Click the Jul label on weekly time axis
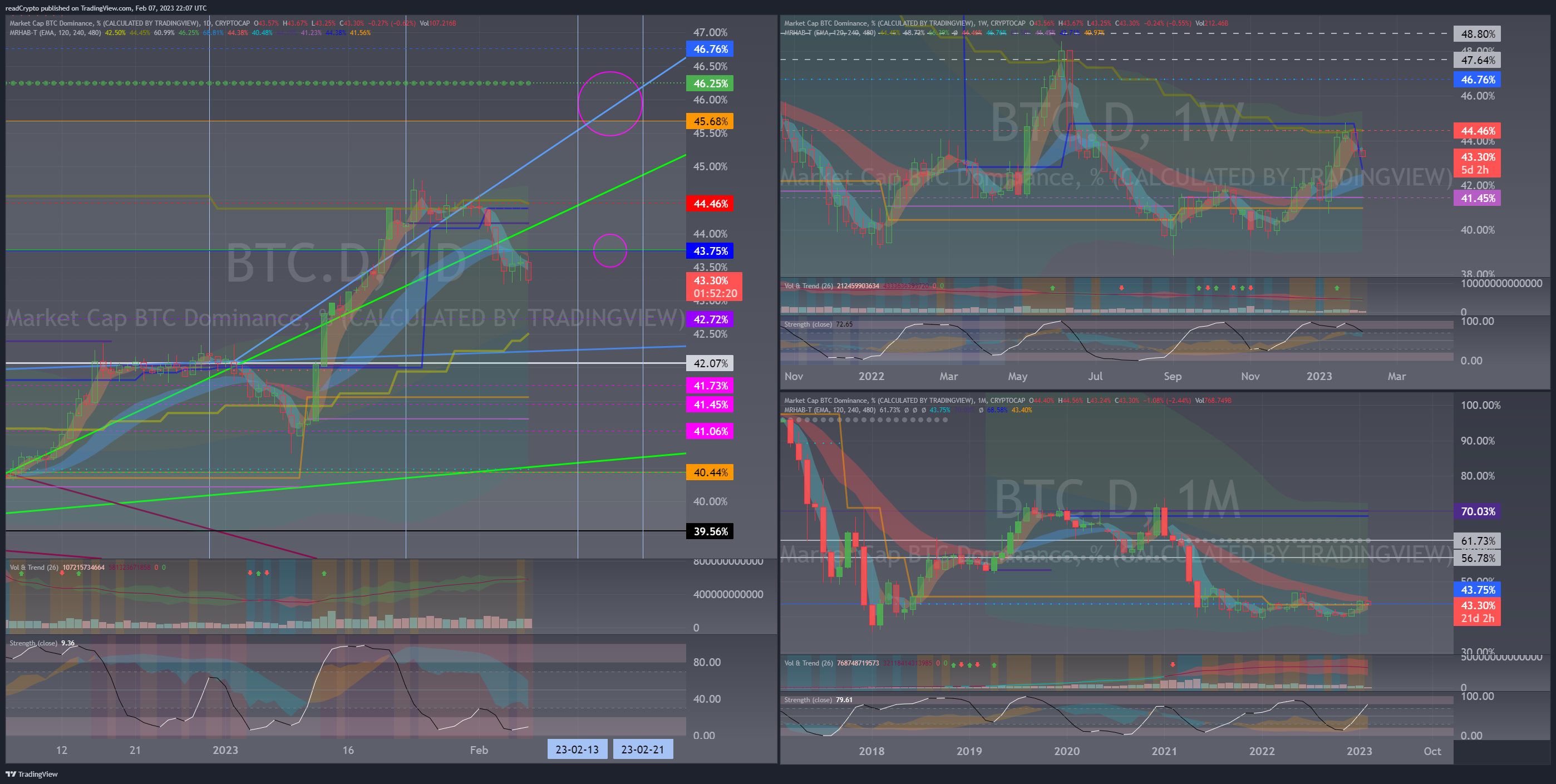This screenshot has width=1556, height=784. click(x=1095, y=376)
